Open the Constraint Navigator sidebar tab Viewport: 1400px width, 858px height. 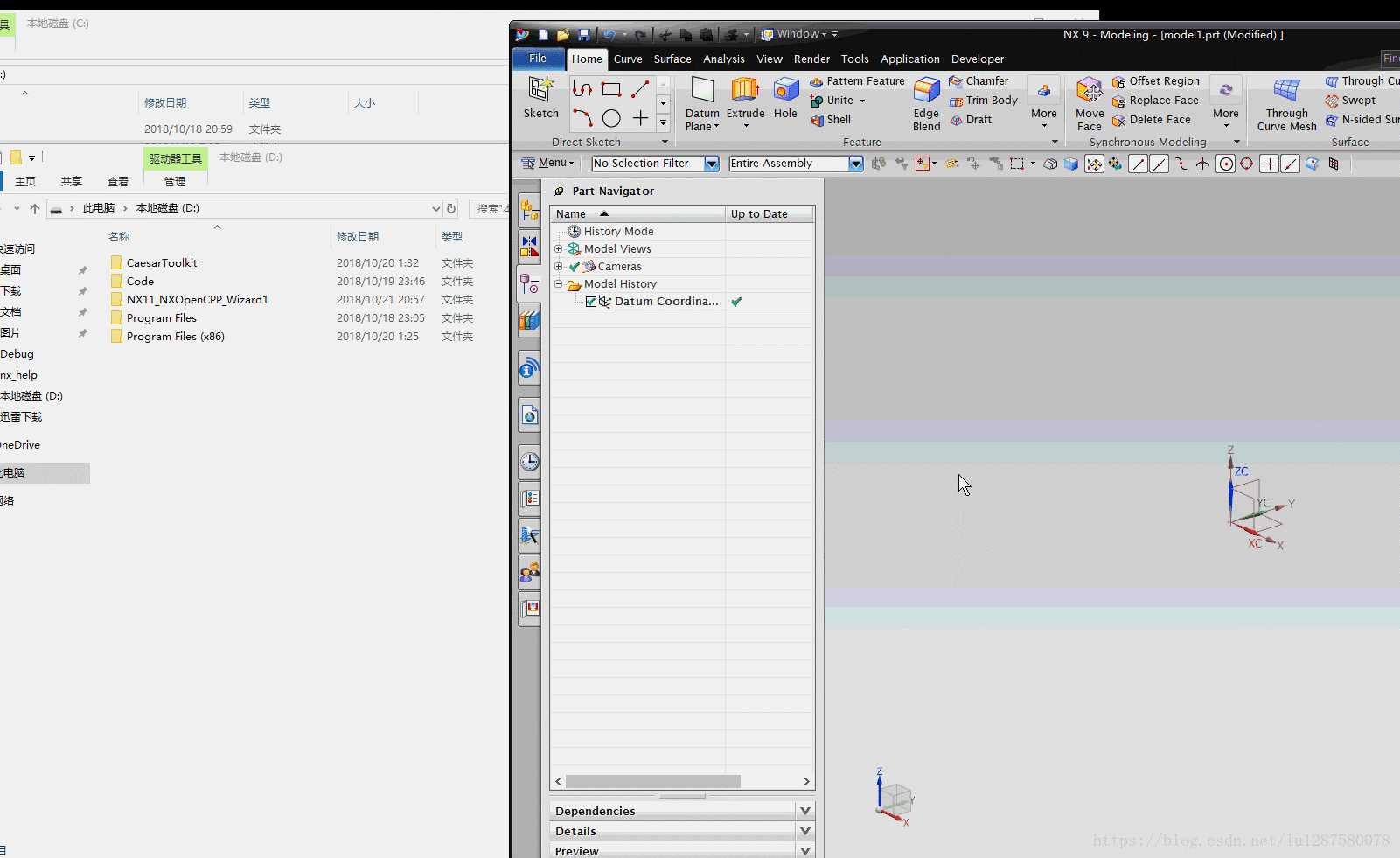tap(529, 246)
